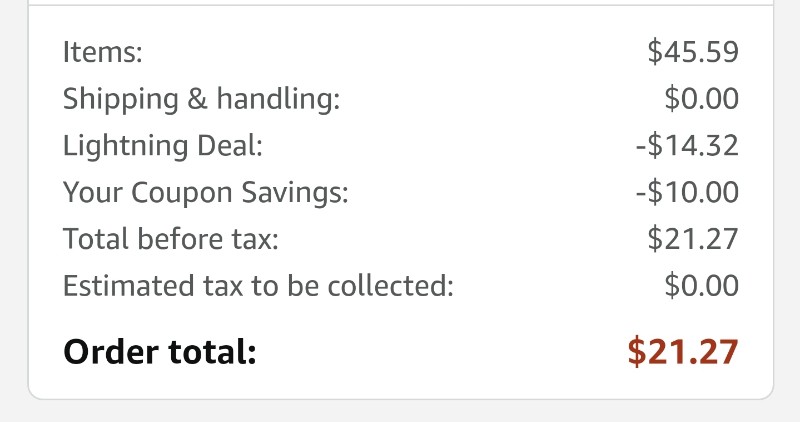Click the $0.00 estimated tax amount
Image resolution: width=800 pixels, height=422 pixels.
(702, 286)
